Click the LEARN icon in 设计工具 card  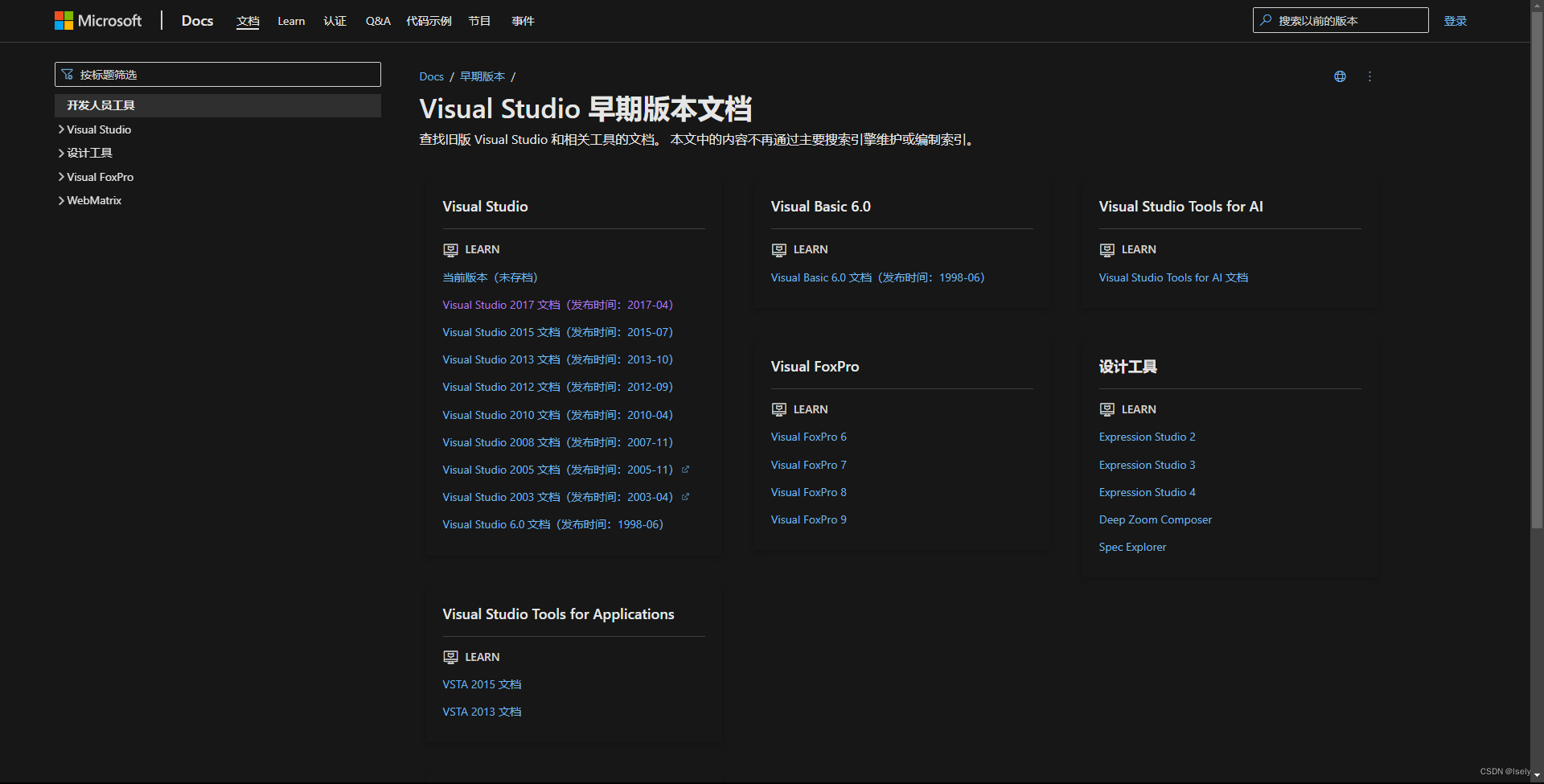point(1107,409)
